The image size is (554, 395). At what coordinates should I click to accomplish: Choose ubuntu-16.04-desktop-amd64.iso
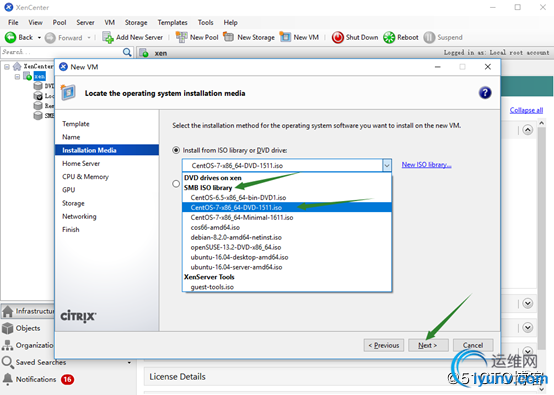(287, 257)
